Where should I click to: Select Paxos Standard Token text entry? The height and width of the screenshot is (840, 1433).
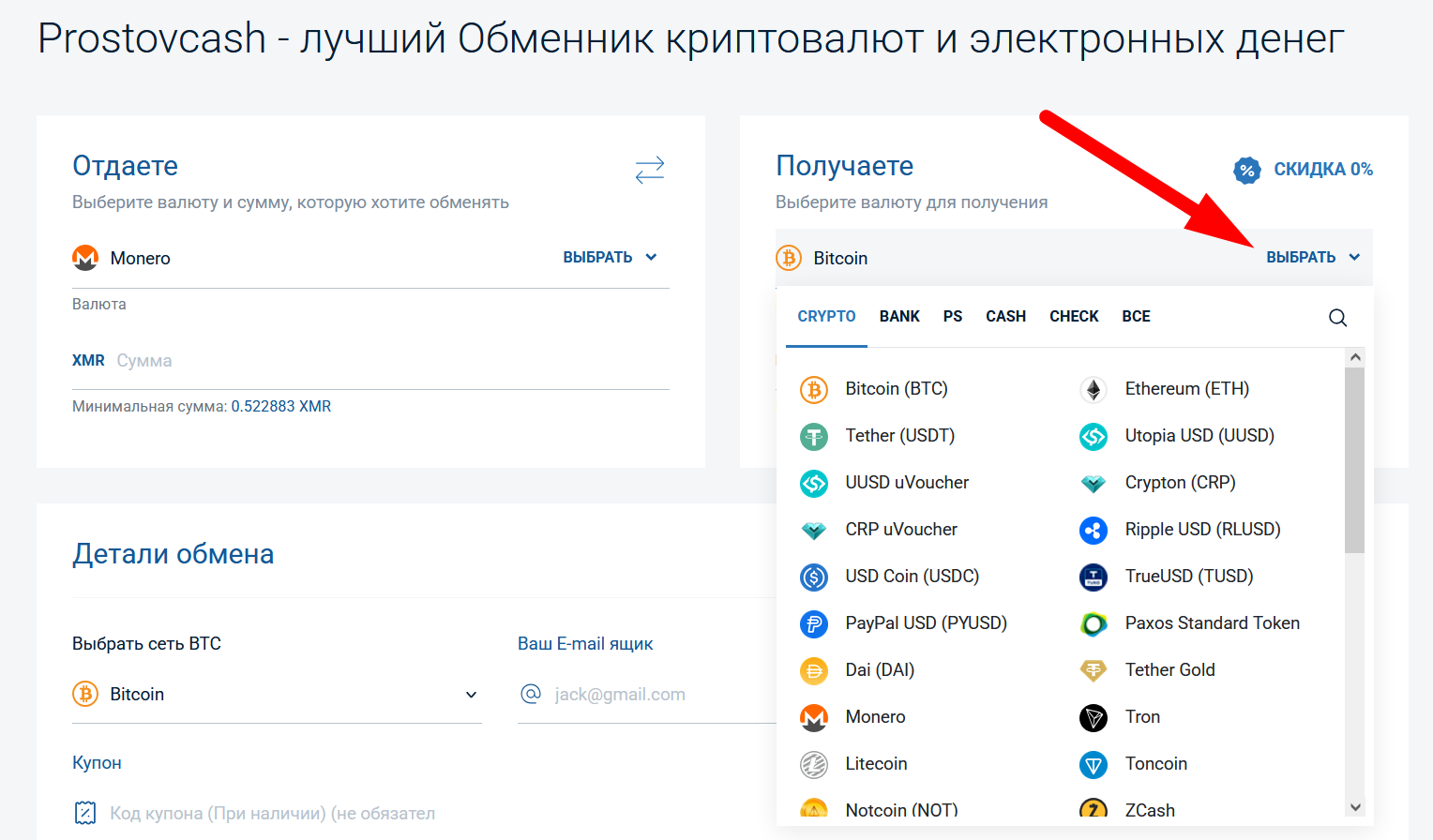1213,623
